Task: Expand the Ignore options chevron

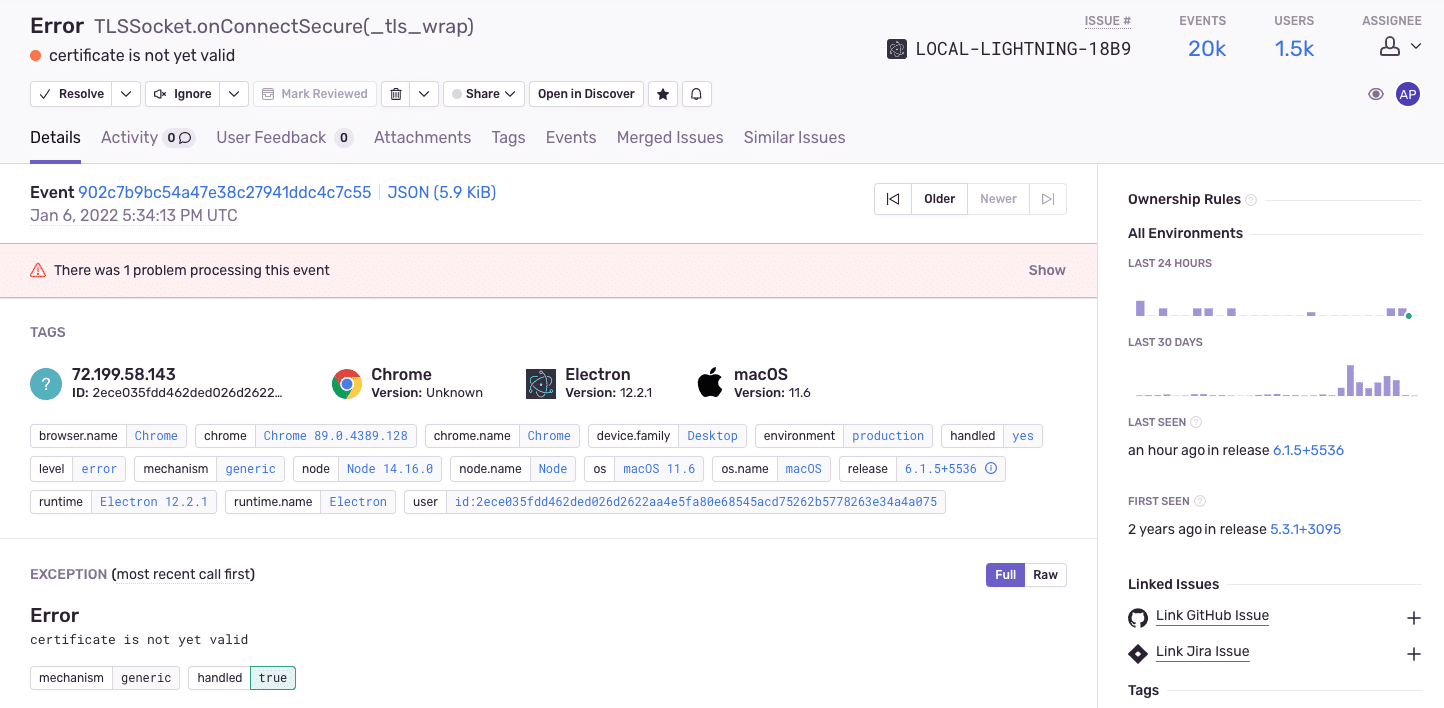Action: coord(232,93)
